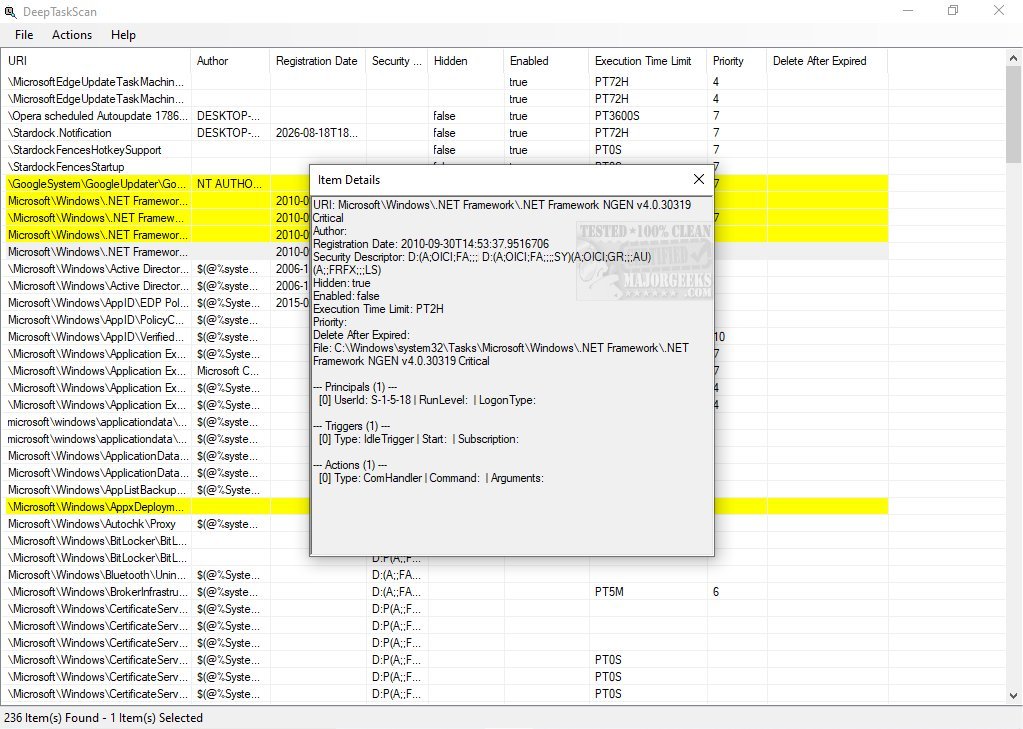The image size is (1023, 729).
Task: Click the URI line in Item Details
Action: point(502,211)
